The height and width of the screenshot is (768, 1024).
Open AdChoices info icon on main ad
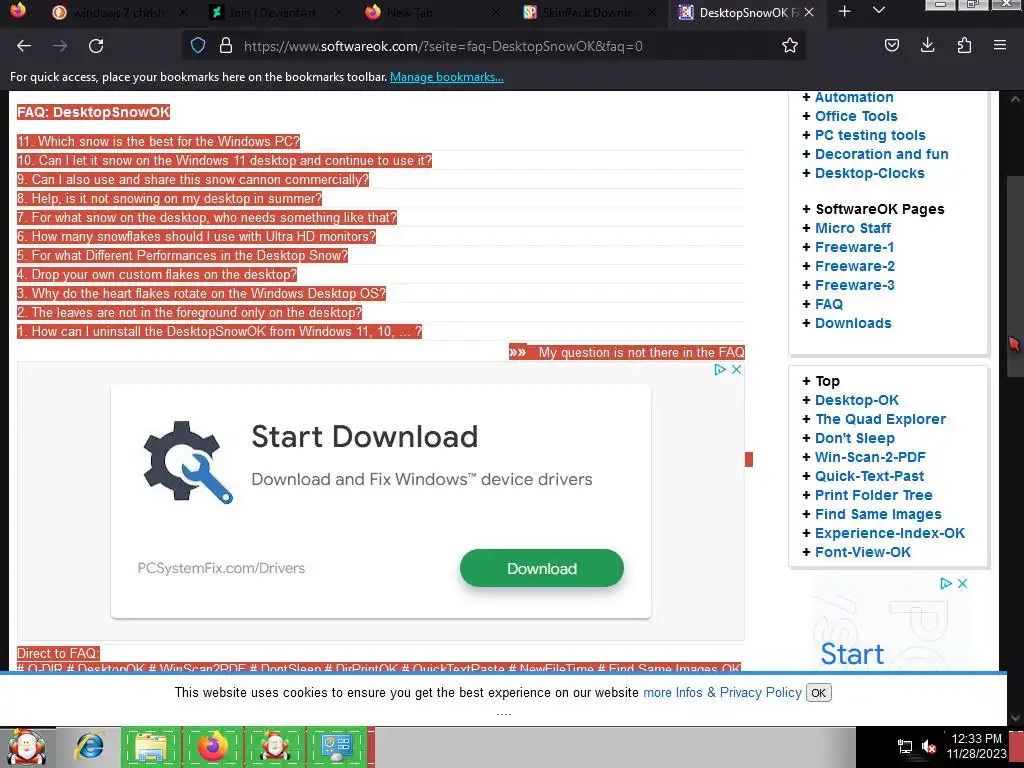tap(720, 370)
